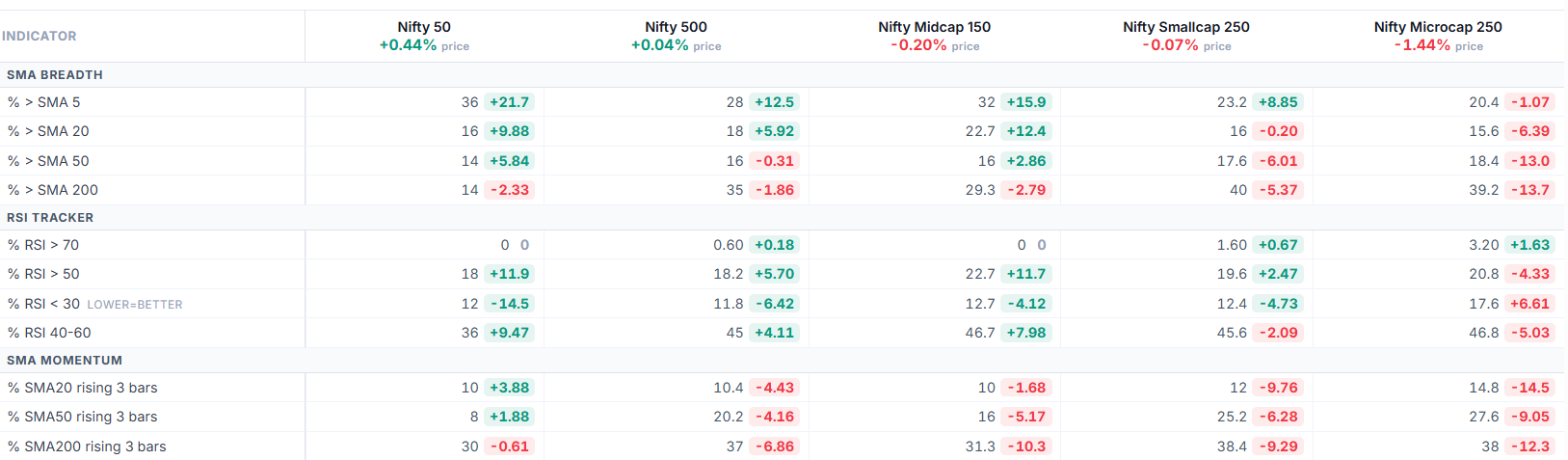Click the +12.5 badge under Nifty 500
1568x460 pixels.
click(774, 102)
